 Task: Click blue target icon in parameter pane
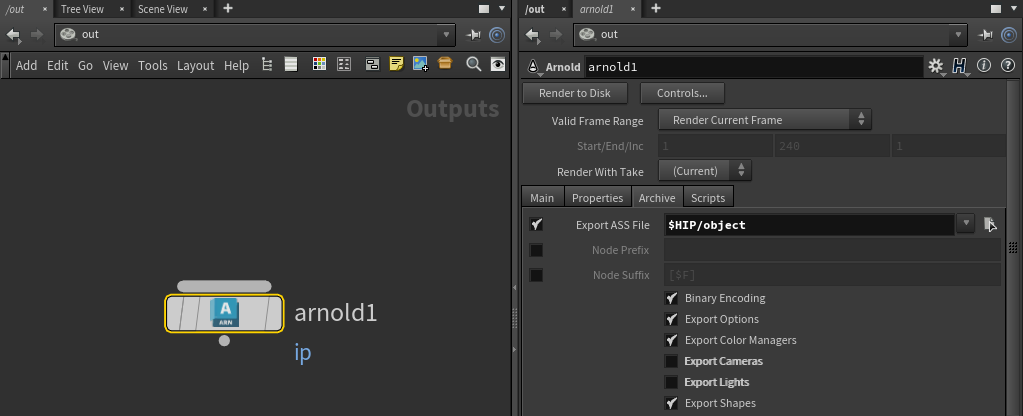[x=1009, y=35]
